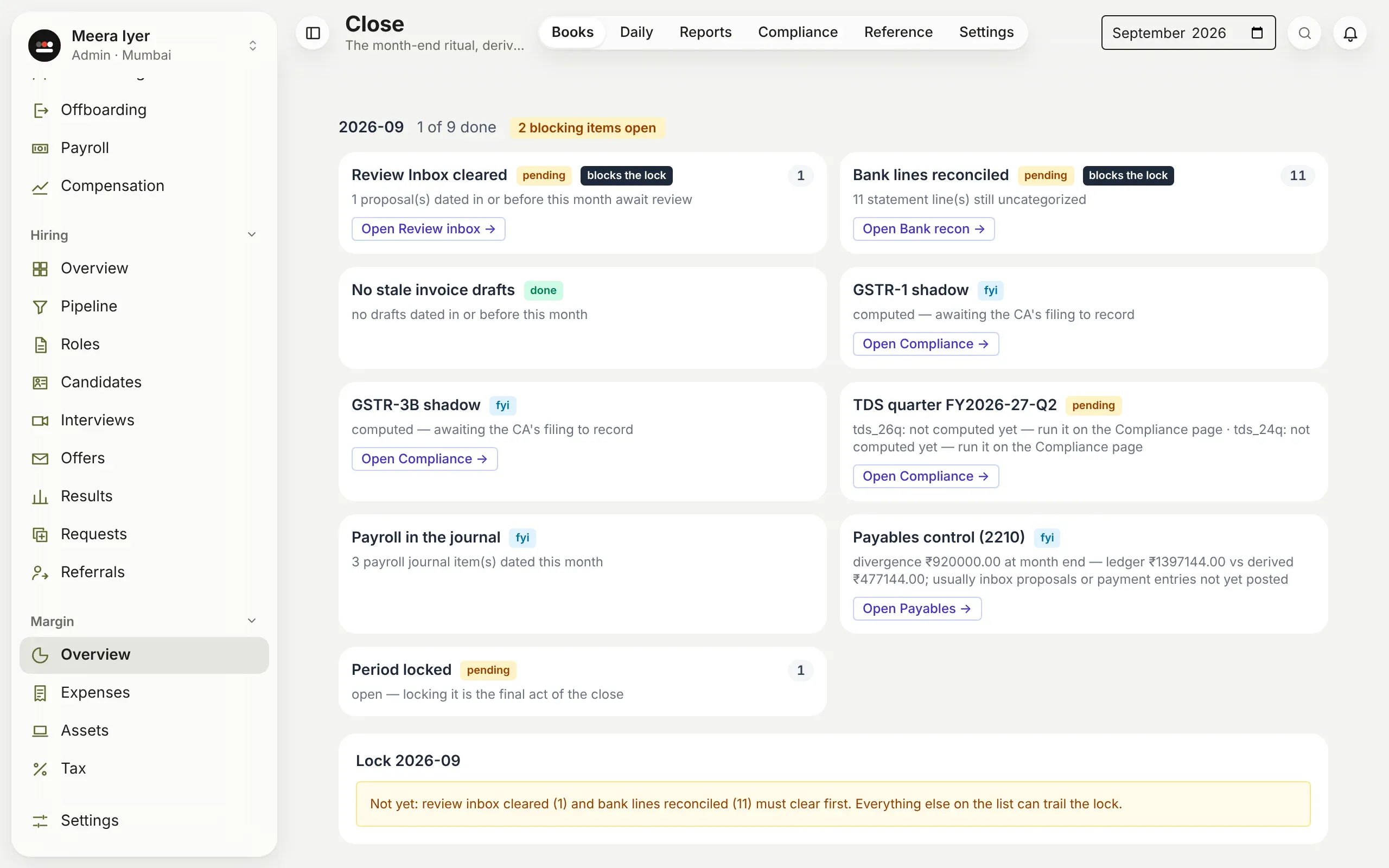This screenshot has width=1389, height=868.
Task: Switch to the Daily tab
Action: [636, 32]
